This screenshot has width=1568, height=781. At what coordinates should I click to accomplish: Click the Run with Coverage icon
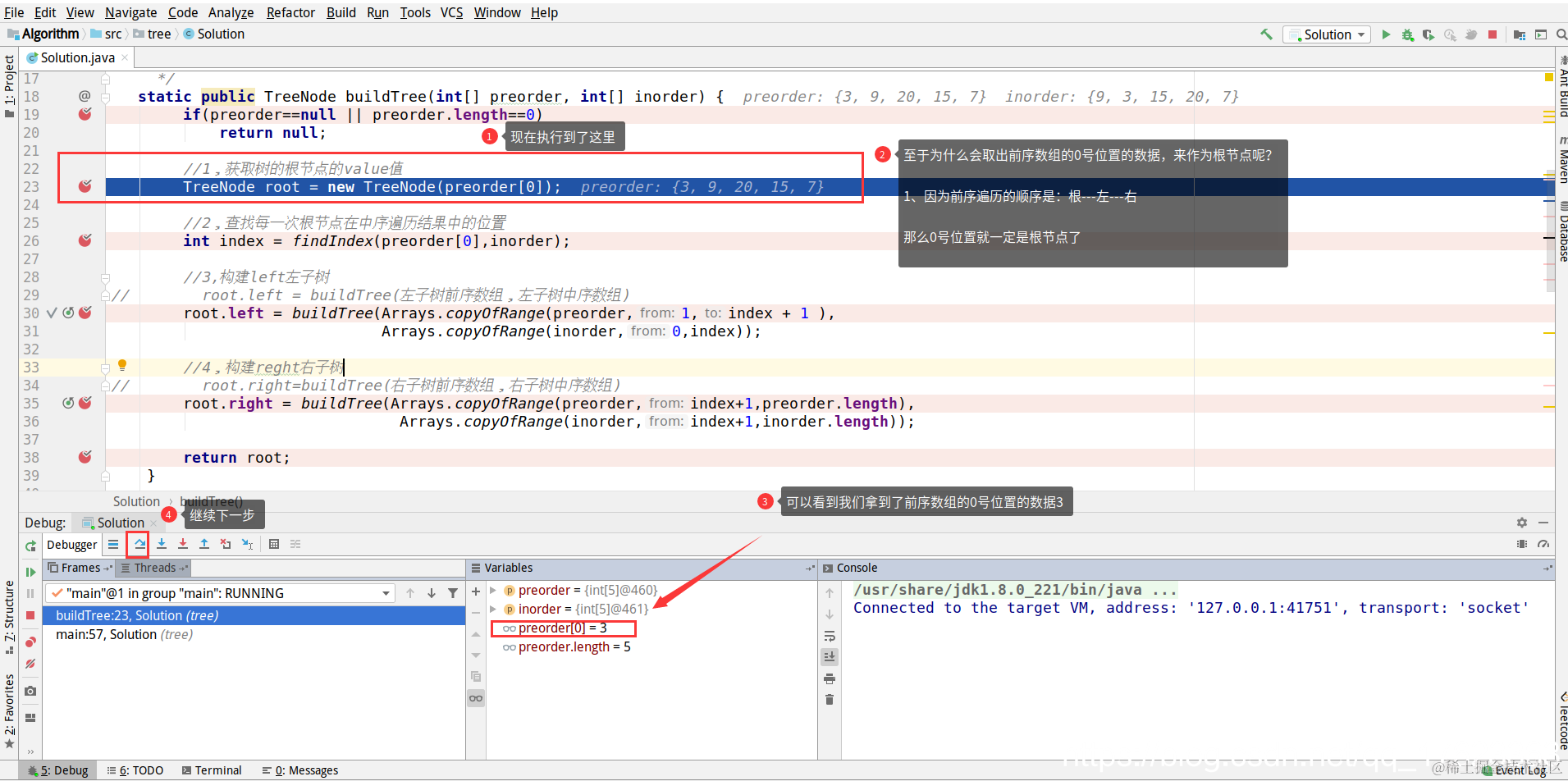click(x=1429, y=34)
